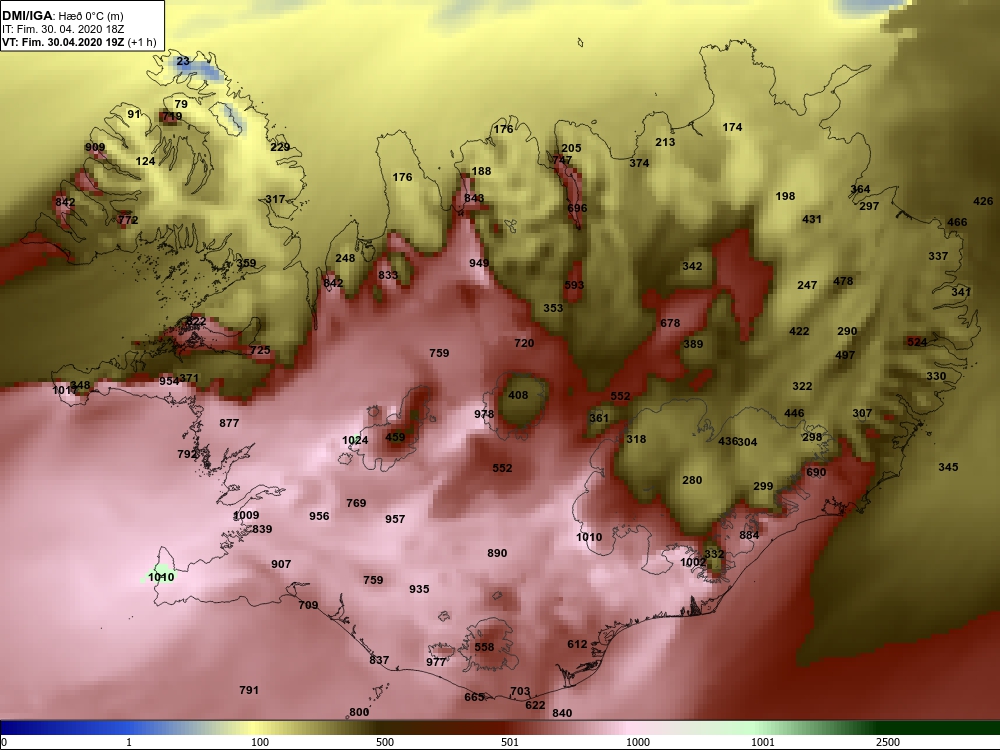Image resolution: width=1000 pixels, height=750 pixels.
Task: Select the 280 map value
Action: coord(692,480)
